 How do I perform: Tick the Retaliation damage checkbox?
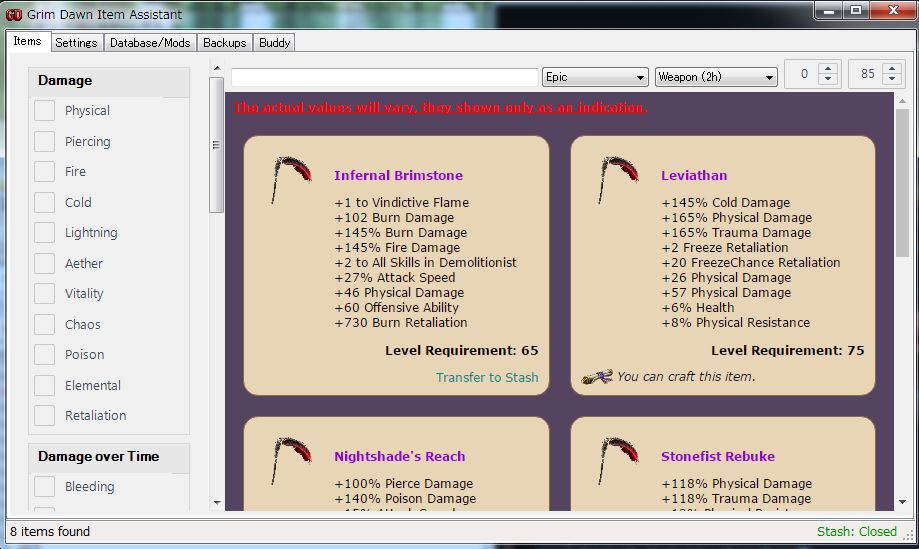point(45,415)
